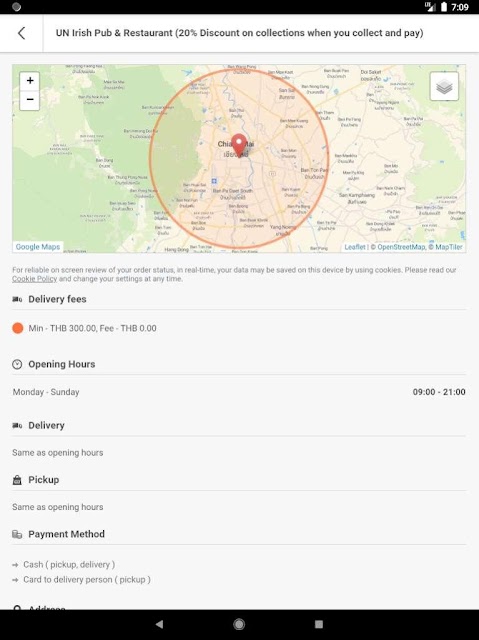Click the Payment Method icon
Screen dimensions: 479x640
coord(17,534)
